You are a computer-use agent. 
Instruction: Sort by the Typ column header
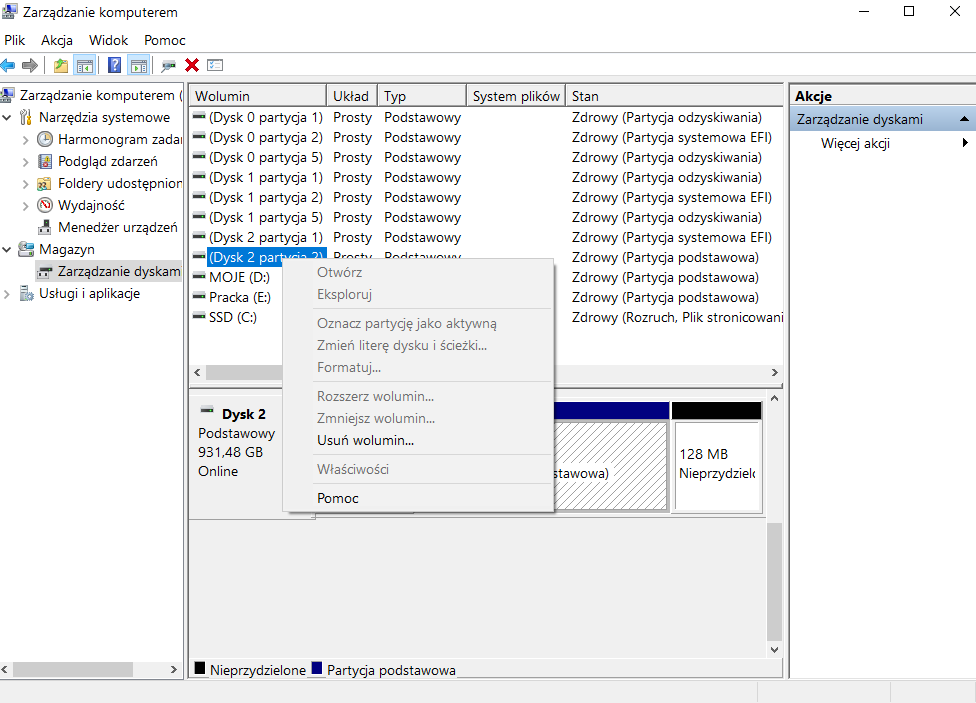[421, 96]
